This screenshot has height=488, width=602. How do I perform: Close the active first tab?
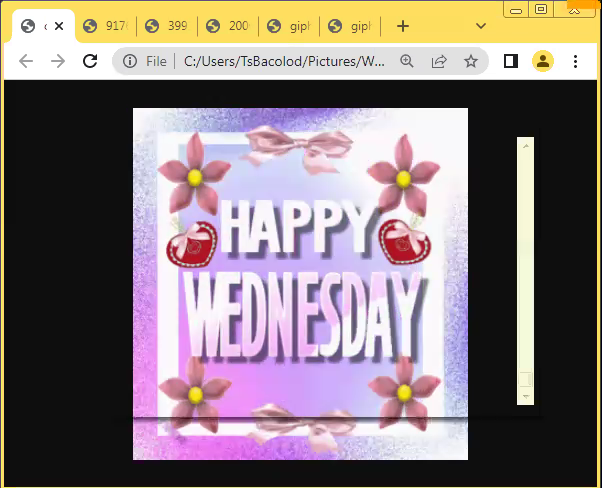(59, 26)
